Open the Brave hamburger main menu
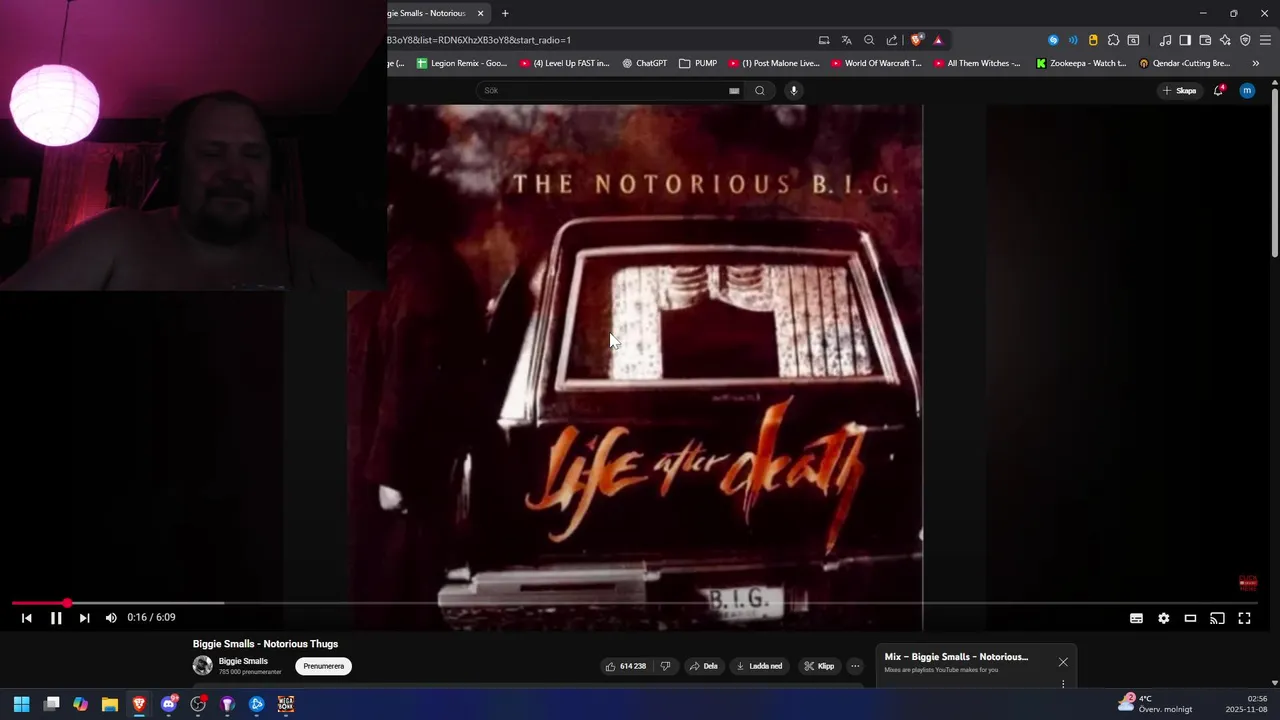Image resolution: width=1280 pixels, height=720 pixels. (x=1265, y=40)
